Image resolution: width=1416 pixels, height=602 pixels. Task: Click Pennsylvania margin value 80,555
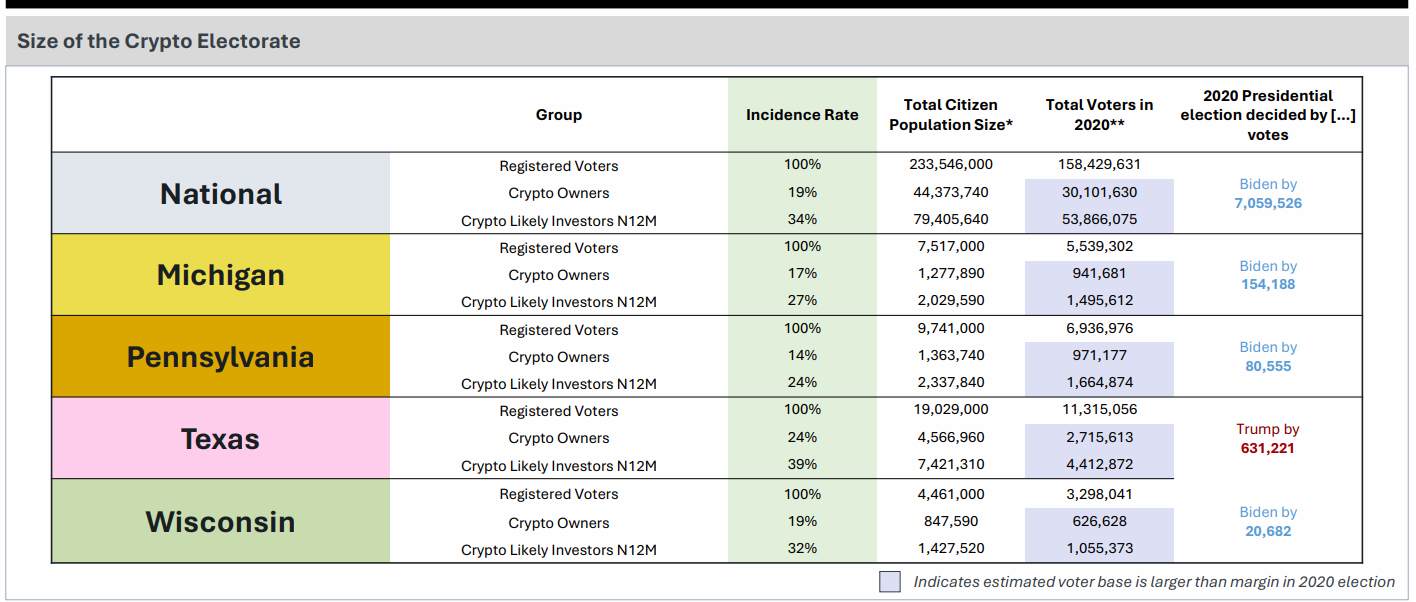pyautogui.click(x=1268, y=366)
